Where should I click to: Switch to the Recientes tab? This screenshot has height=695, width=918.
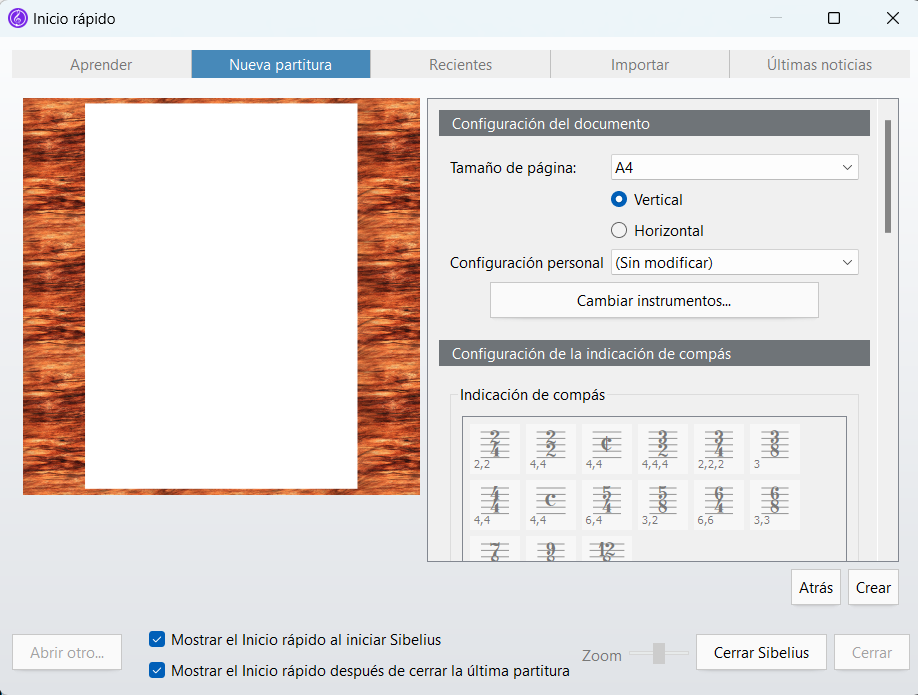(x=460, y=64)
